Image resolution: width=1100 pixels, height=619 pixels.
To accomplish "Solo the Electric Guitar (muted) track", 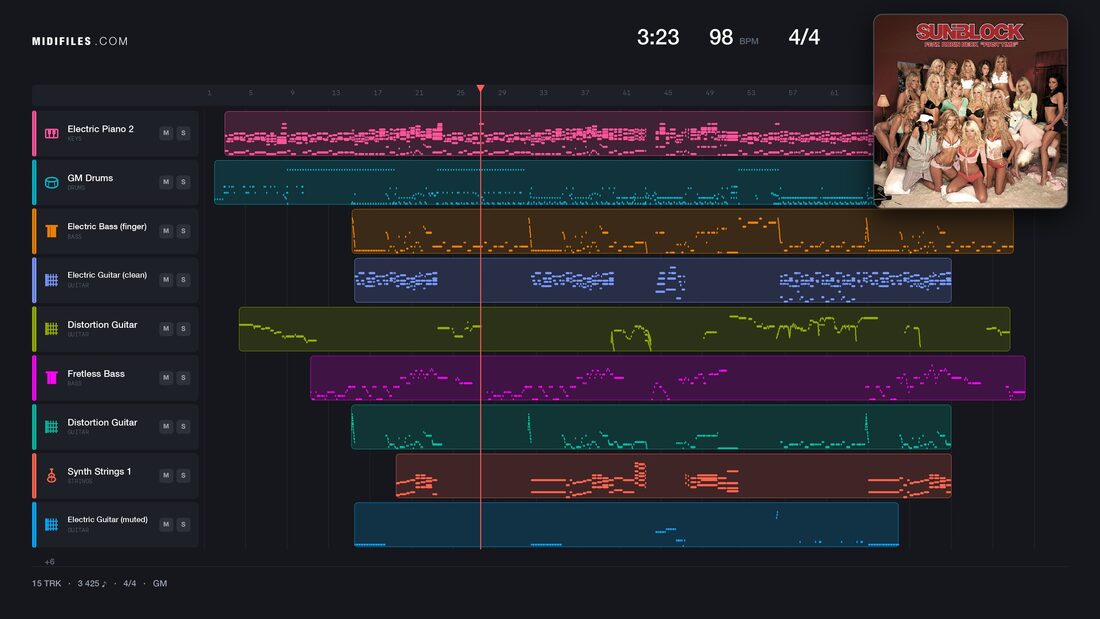I will click(183, 524).
